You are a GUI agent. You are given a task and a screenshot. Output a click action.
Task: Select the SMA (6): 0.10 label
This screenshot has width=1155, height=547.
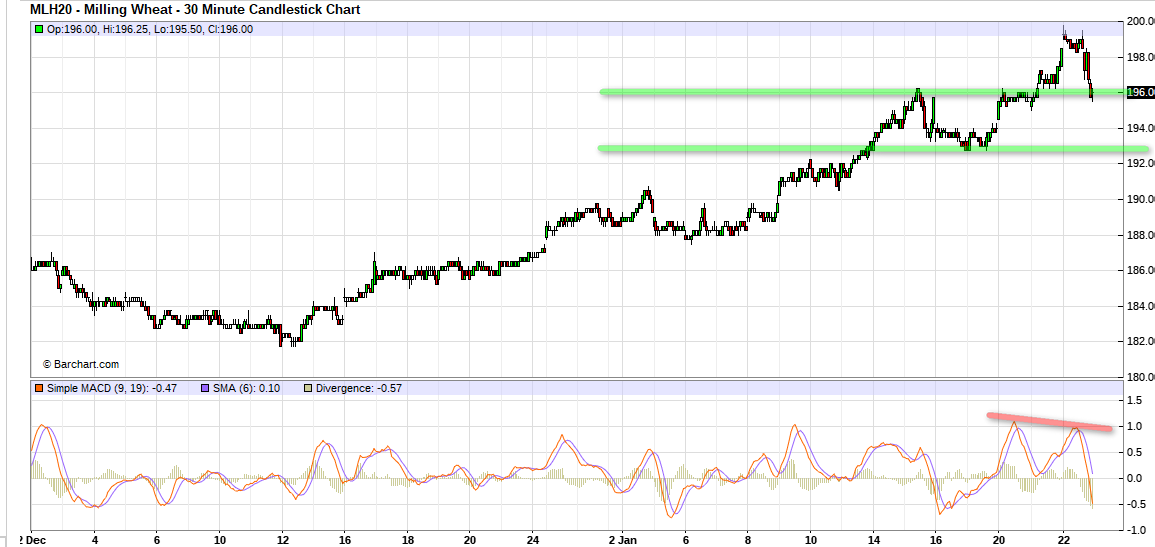click(246, 388)
